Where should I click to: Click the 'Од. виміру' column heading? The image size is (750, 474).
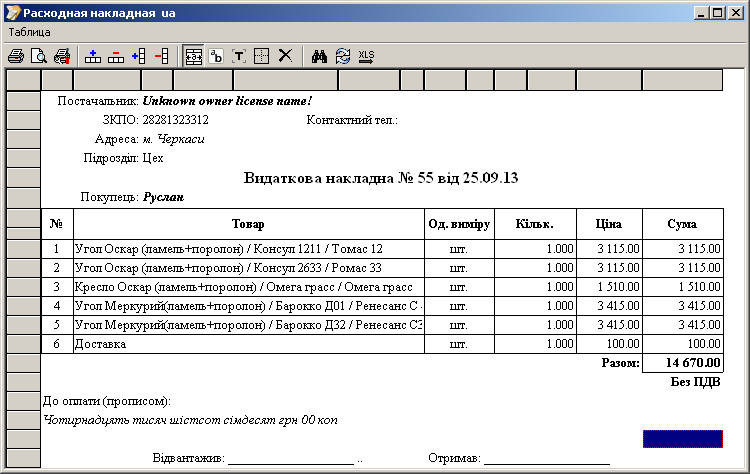(x=459, y=224)
